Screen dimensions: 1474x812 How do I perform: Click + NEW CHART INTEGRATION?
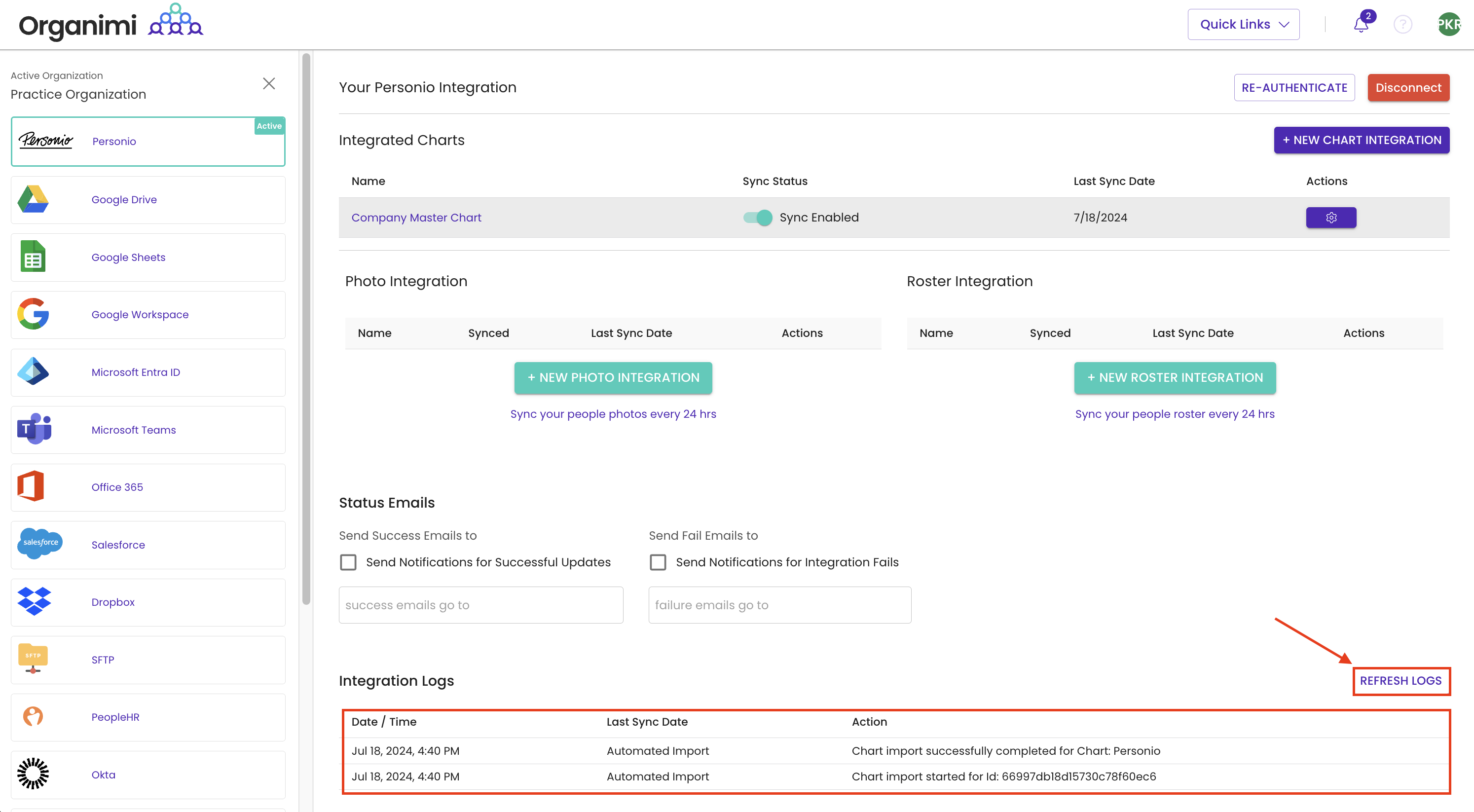pyautogui.click(x=1361, y=140)
